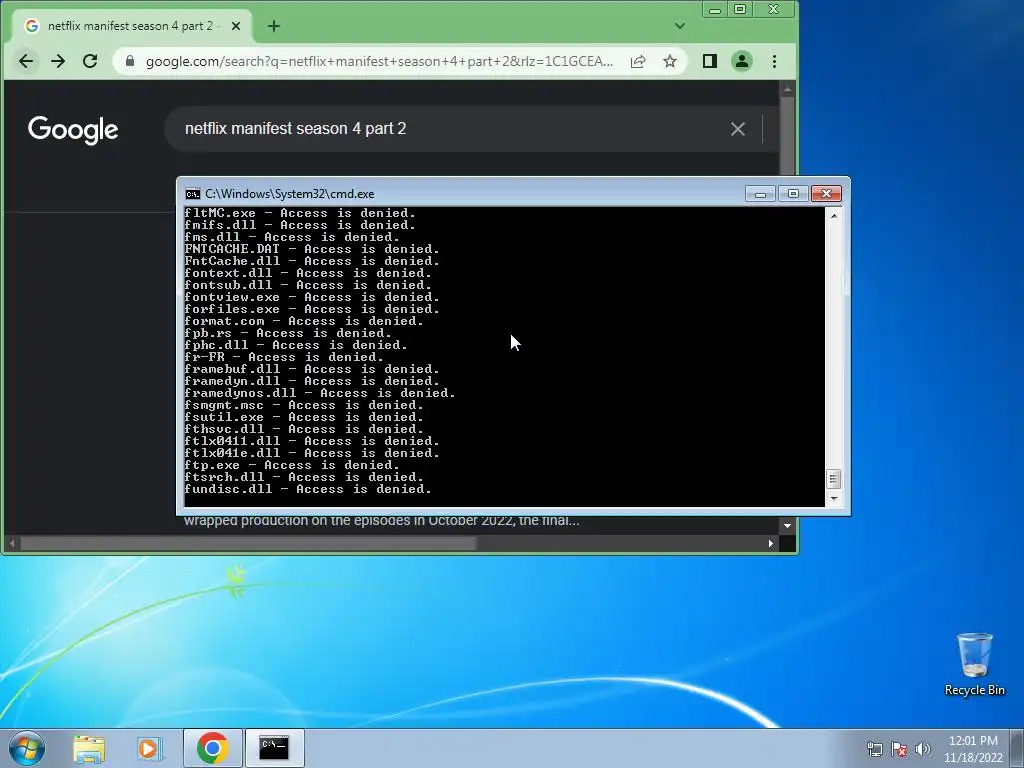1024x768 pixels.
Task: Open volume speaker tray icon
Action: point(923,749)
